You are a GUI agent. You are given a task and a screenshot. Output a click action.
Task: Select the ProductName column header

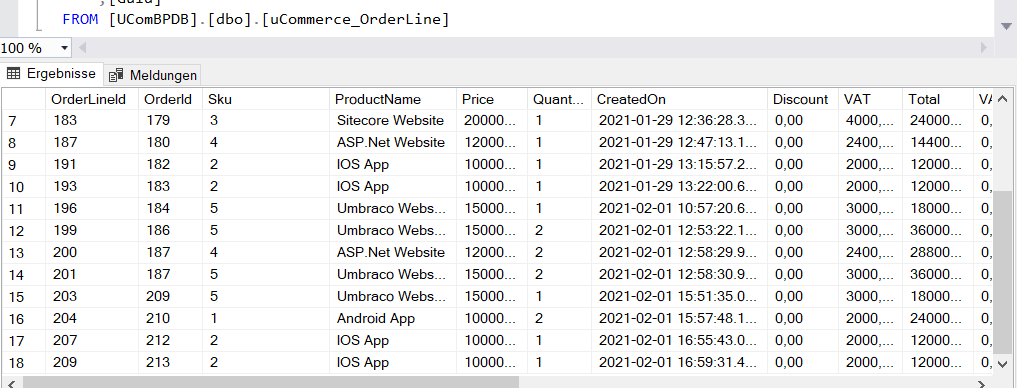pos(393,99)
